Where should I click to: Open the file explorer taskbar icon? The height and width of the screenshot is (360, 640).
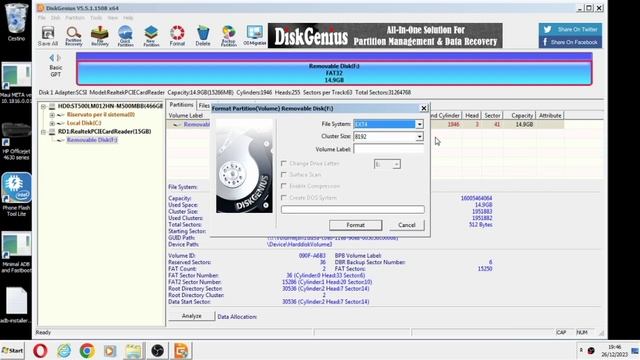coord(133,351)
